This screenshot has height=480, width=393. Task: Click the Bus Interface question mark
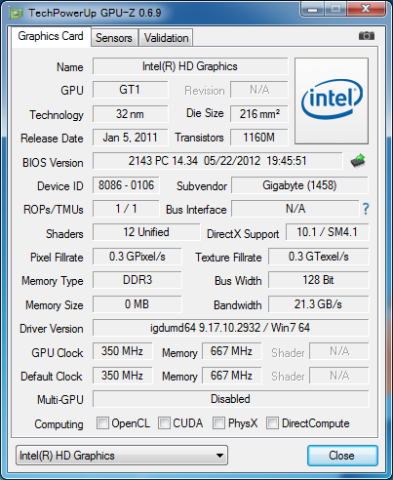click(366, 209)
